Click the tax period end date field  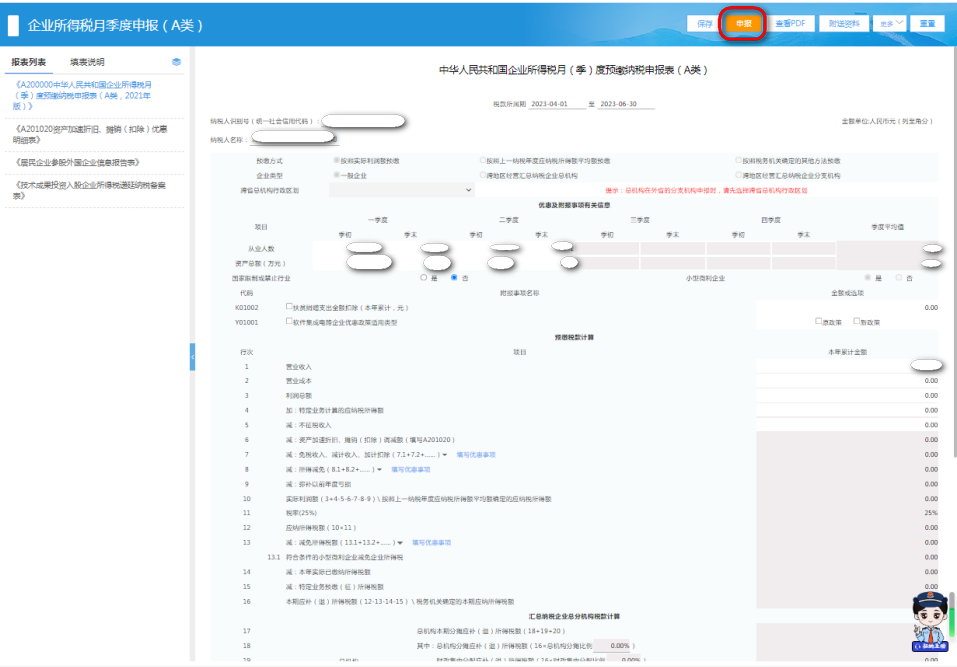click(626, 104)
